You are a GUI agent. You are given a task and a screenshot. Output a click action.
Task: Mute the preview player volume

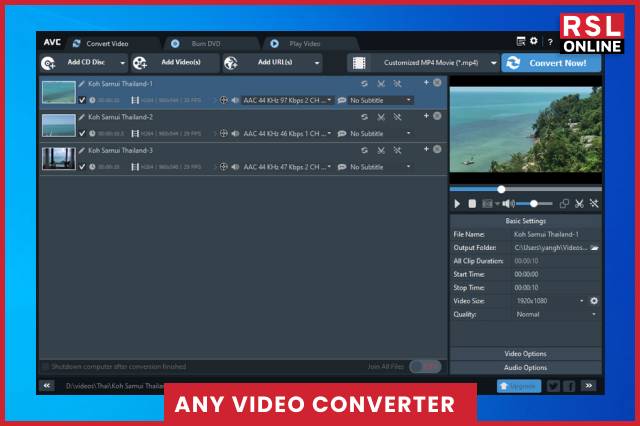[508, 204]
